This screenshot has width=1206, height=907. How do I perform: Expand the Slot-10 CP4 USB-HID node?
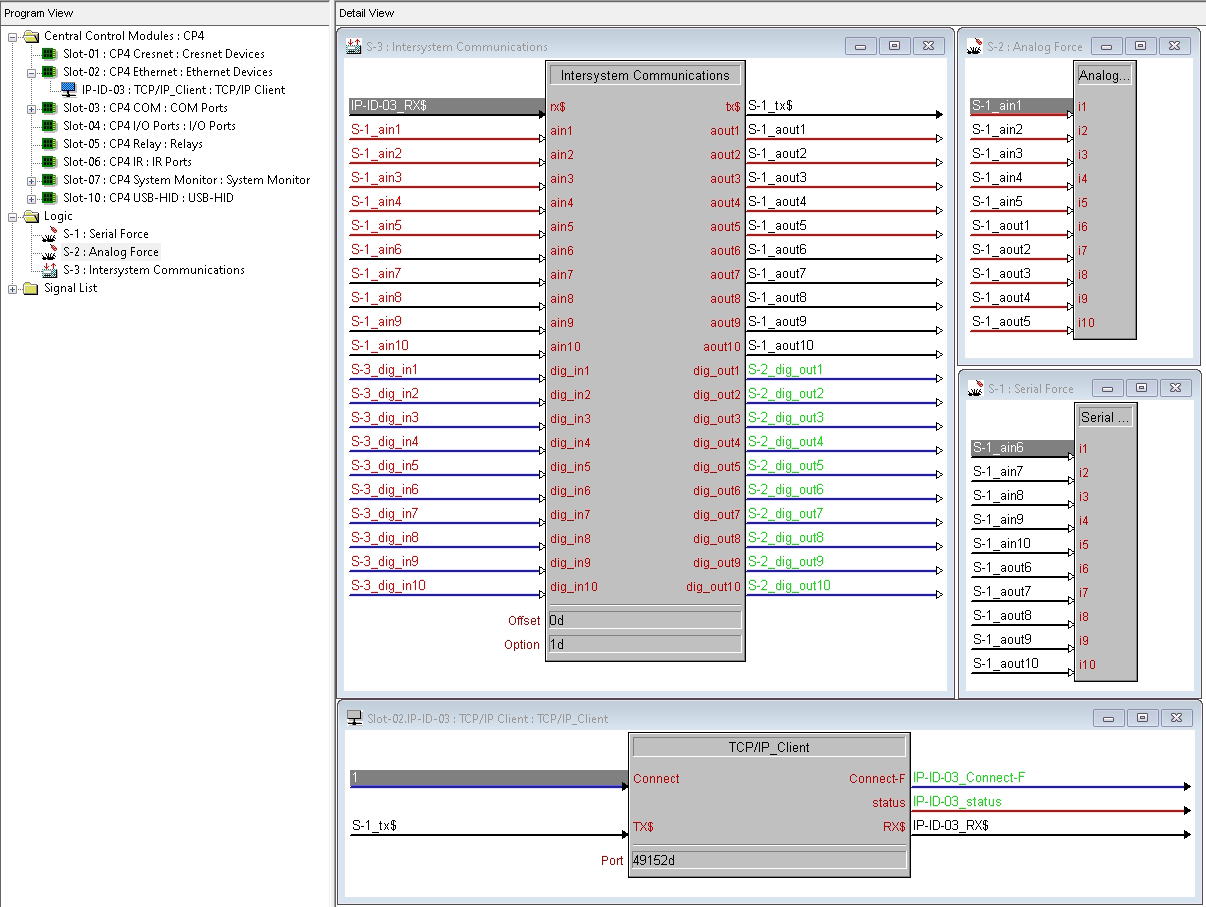pos(32,198)
